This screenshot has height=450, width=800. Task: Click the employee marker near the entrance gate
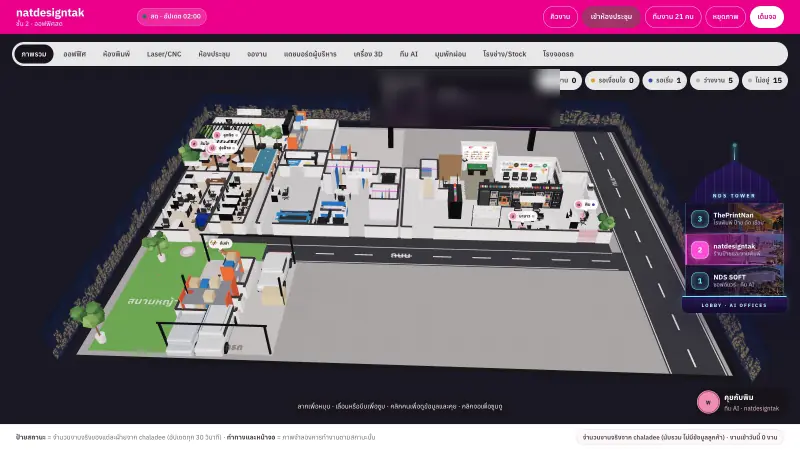click(x=585, y=204)
